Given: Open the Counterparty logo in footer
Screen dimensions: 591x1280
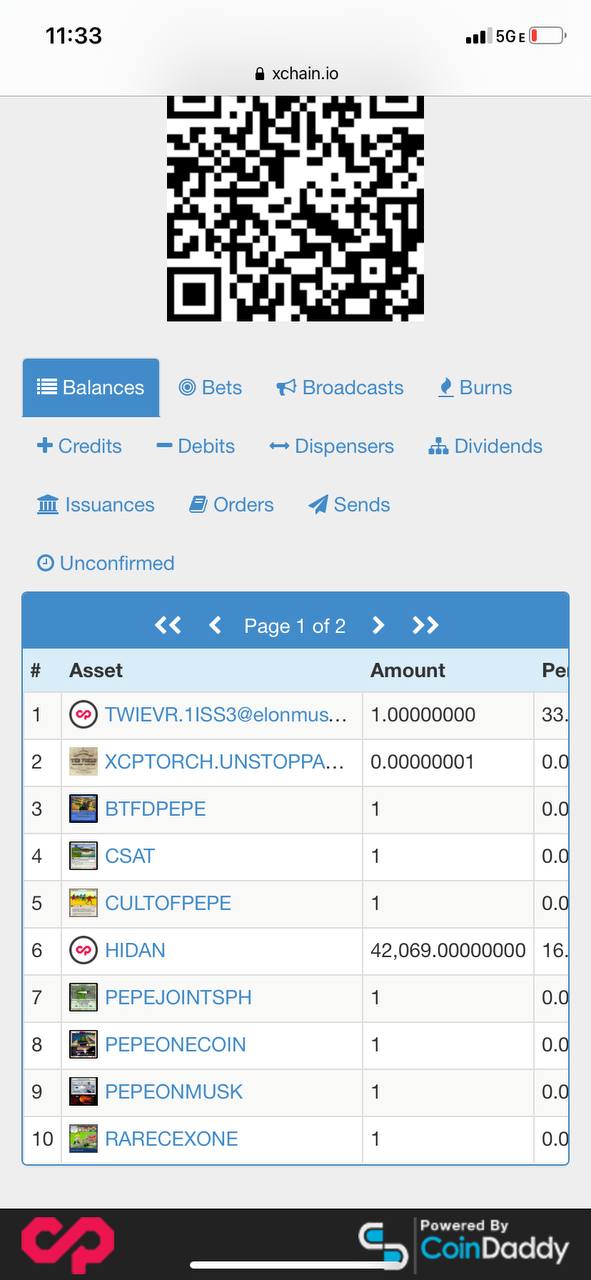Looking at the screenshot, I should click(68, 1245).
